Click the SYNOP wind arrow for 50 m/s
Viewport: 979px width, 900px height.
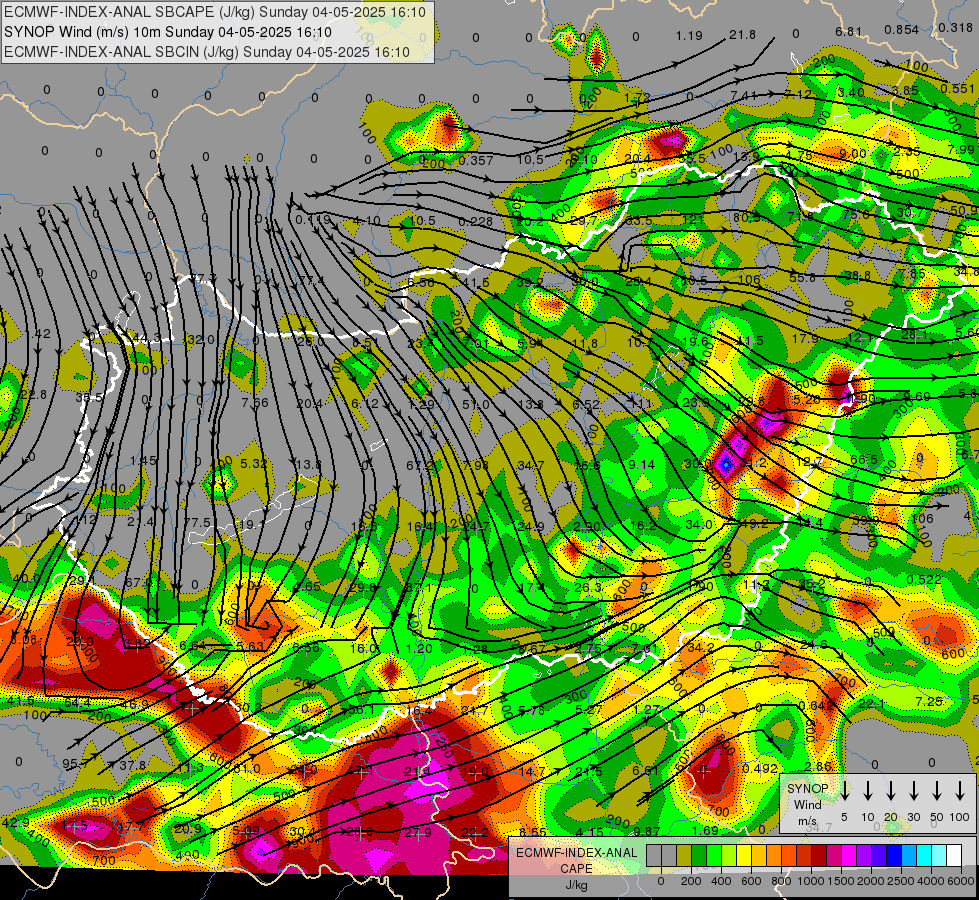point(937,791)
